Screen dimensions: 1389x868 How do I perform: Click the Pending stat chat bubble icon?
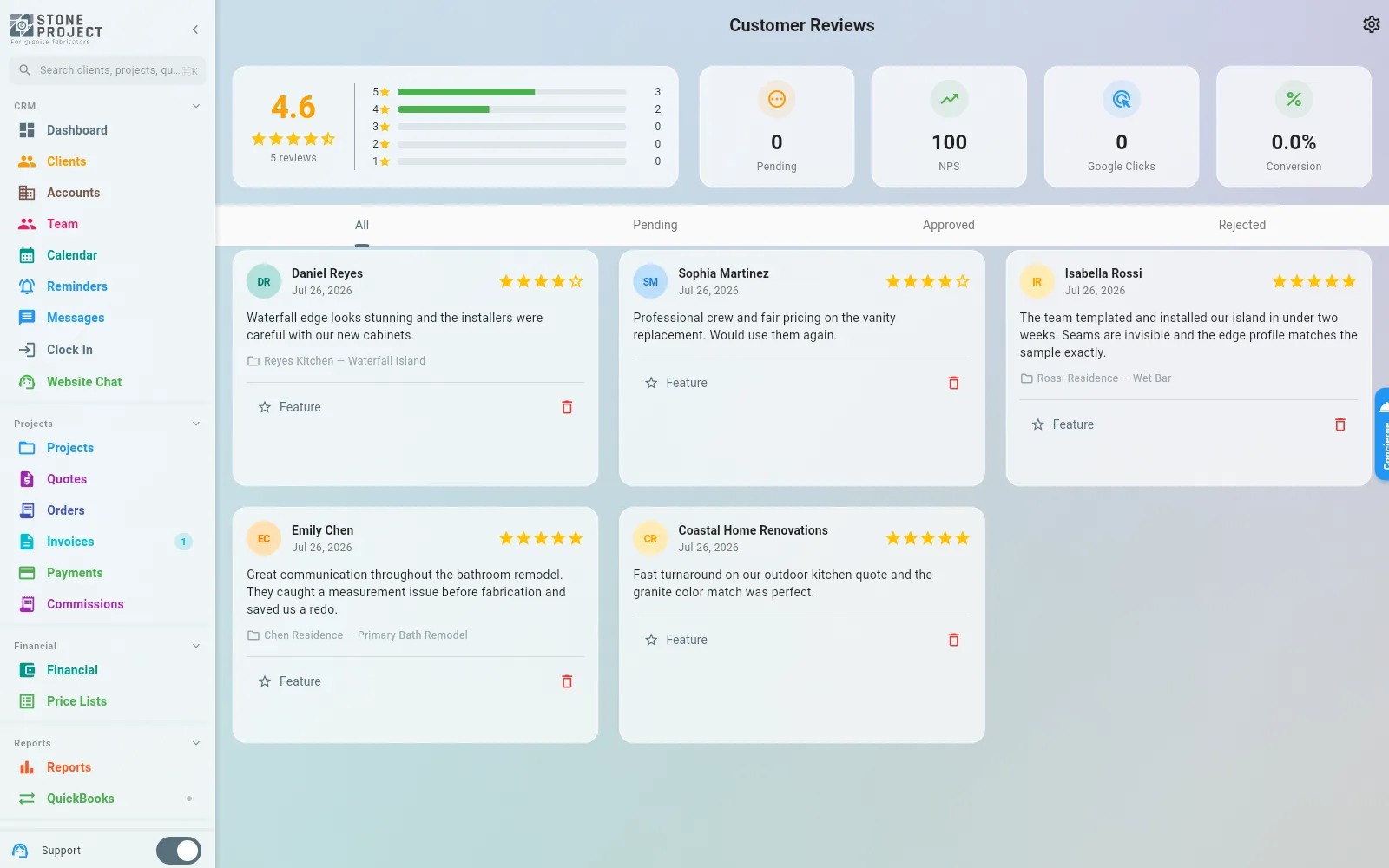coord(777,99)
